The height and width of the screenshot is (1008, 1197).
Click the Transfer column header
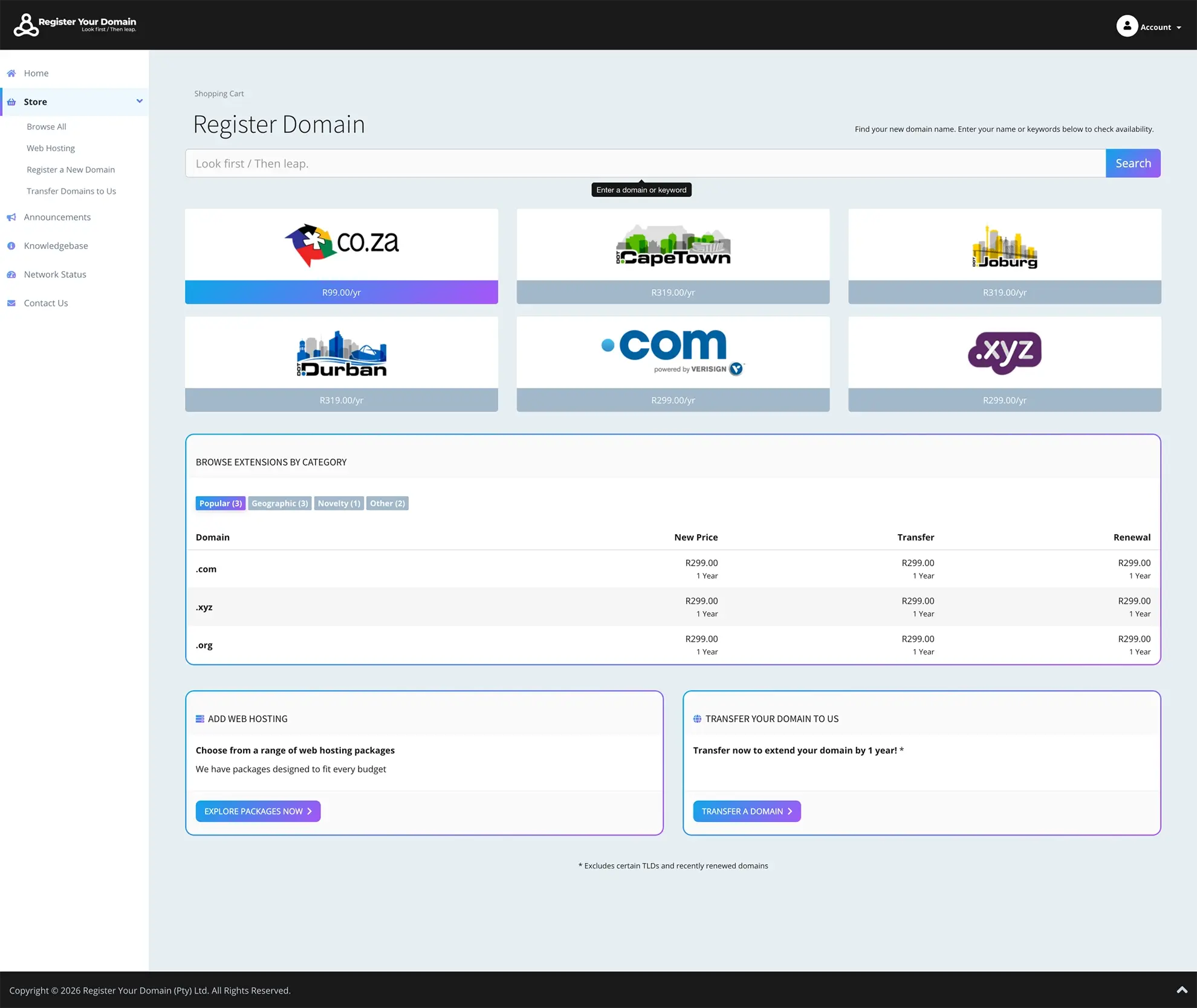(x=915, y=537)
